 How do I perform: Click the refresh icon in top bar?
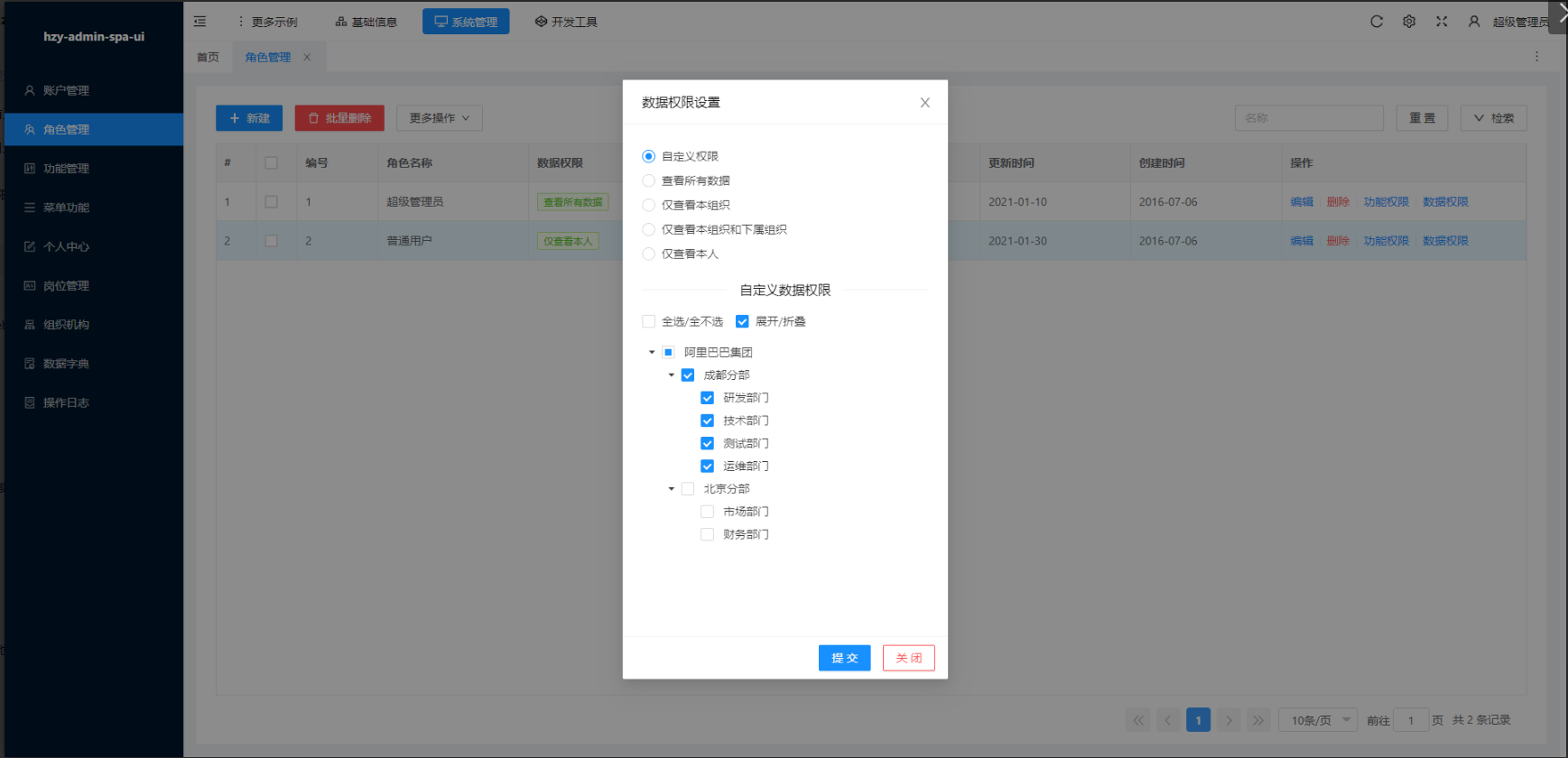tap(1376, 22)
